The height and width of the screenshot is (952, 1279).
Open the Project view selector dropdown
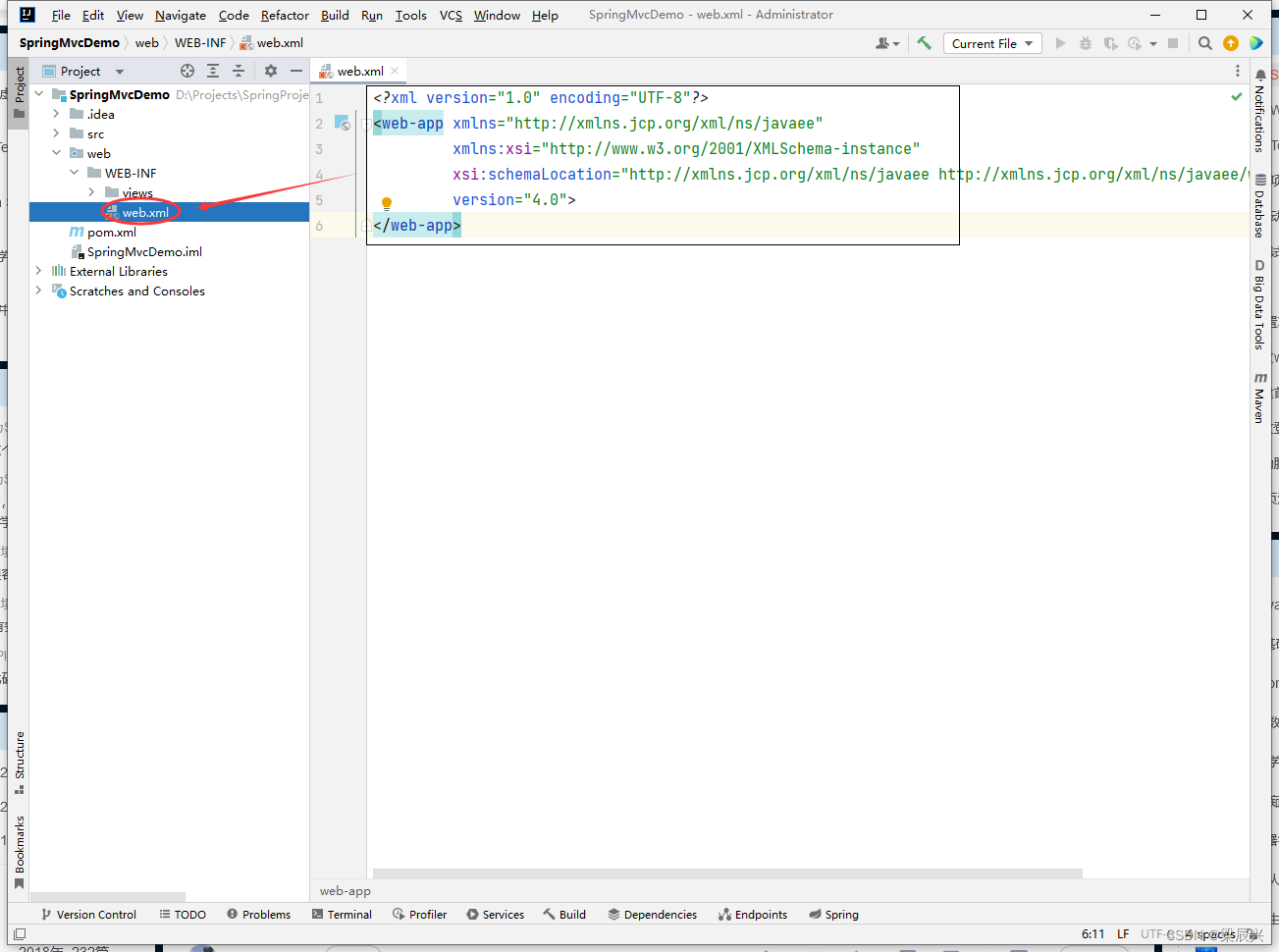click(x=83, y=71)
